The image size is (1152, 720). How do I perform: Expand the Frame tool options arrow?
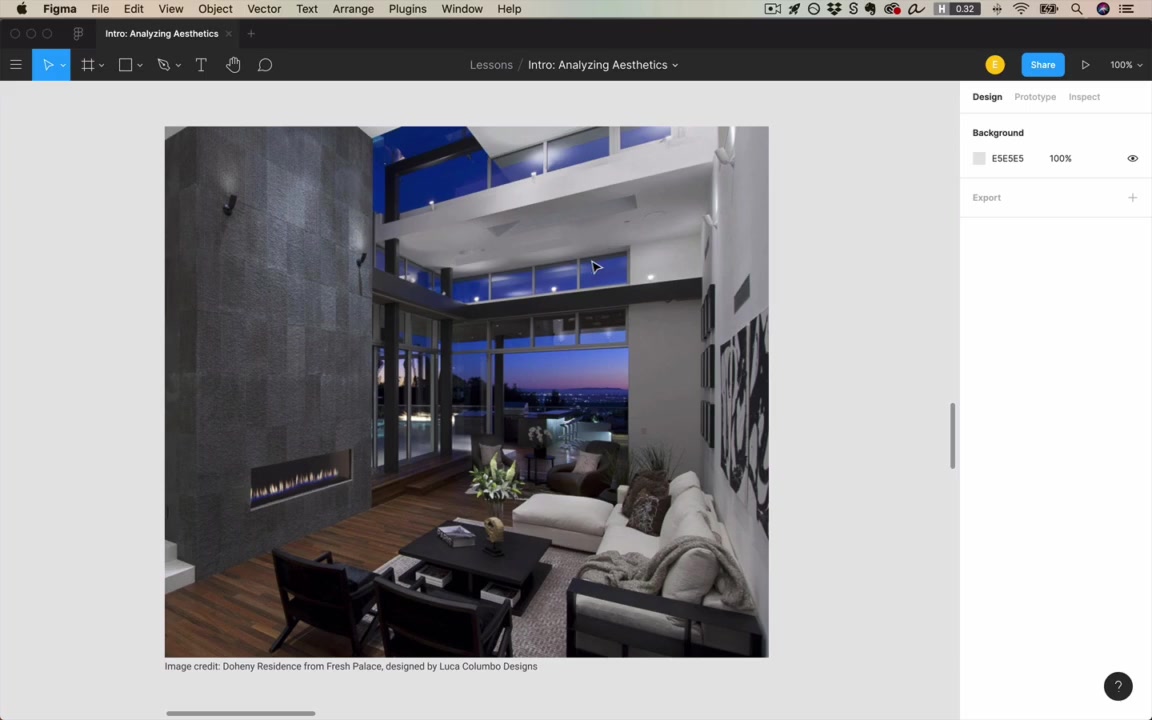[x=101, y=65]
